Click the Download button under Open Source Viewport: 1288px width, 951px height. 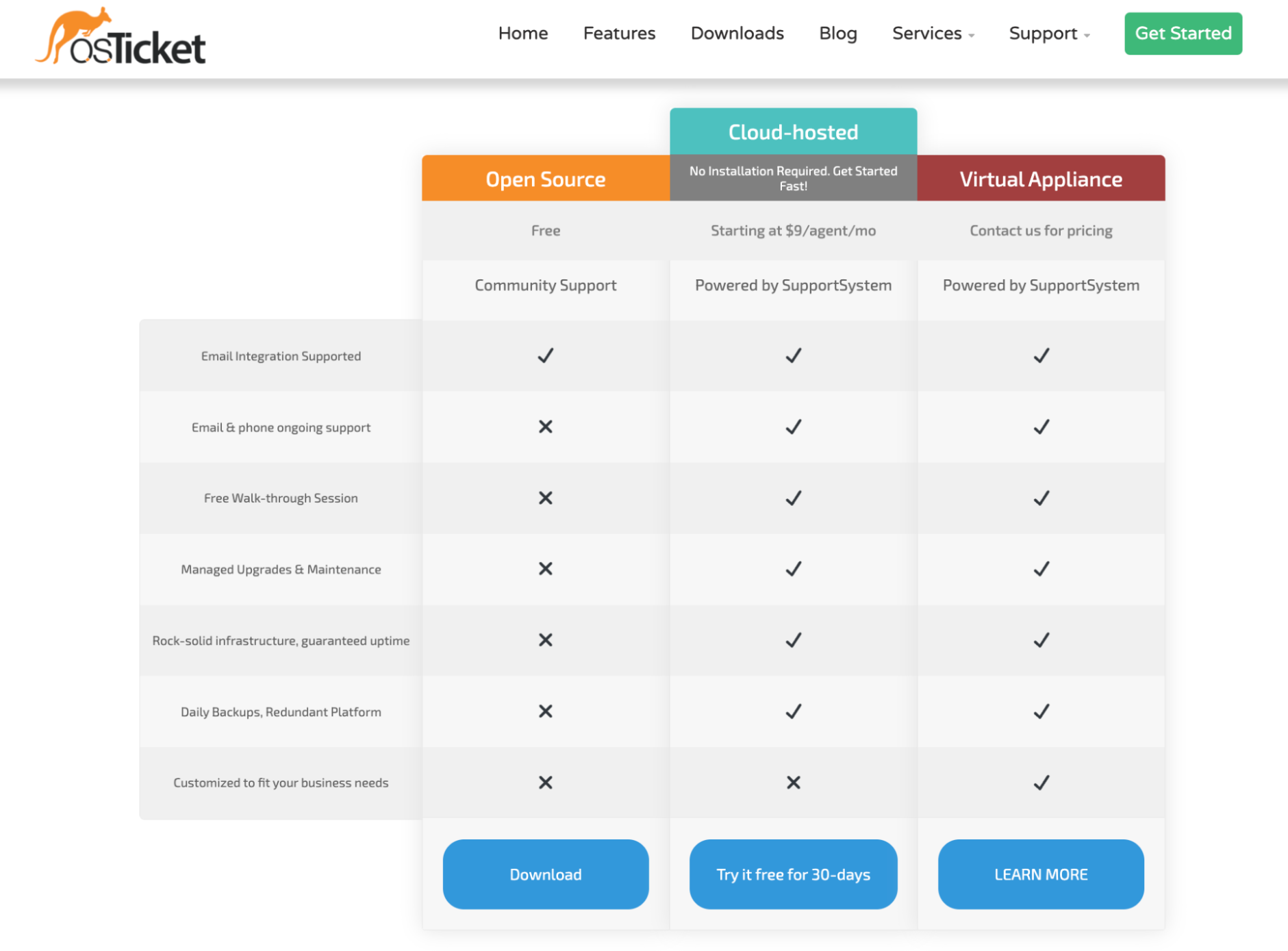coord(546,874)
